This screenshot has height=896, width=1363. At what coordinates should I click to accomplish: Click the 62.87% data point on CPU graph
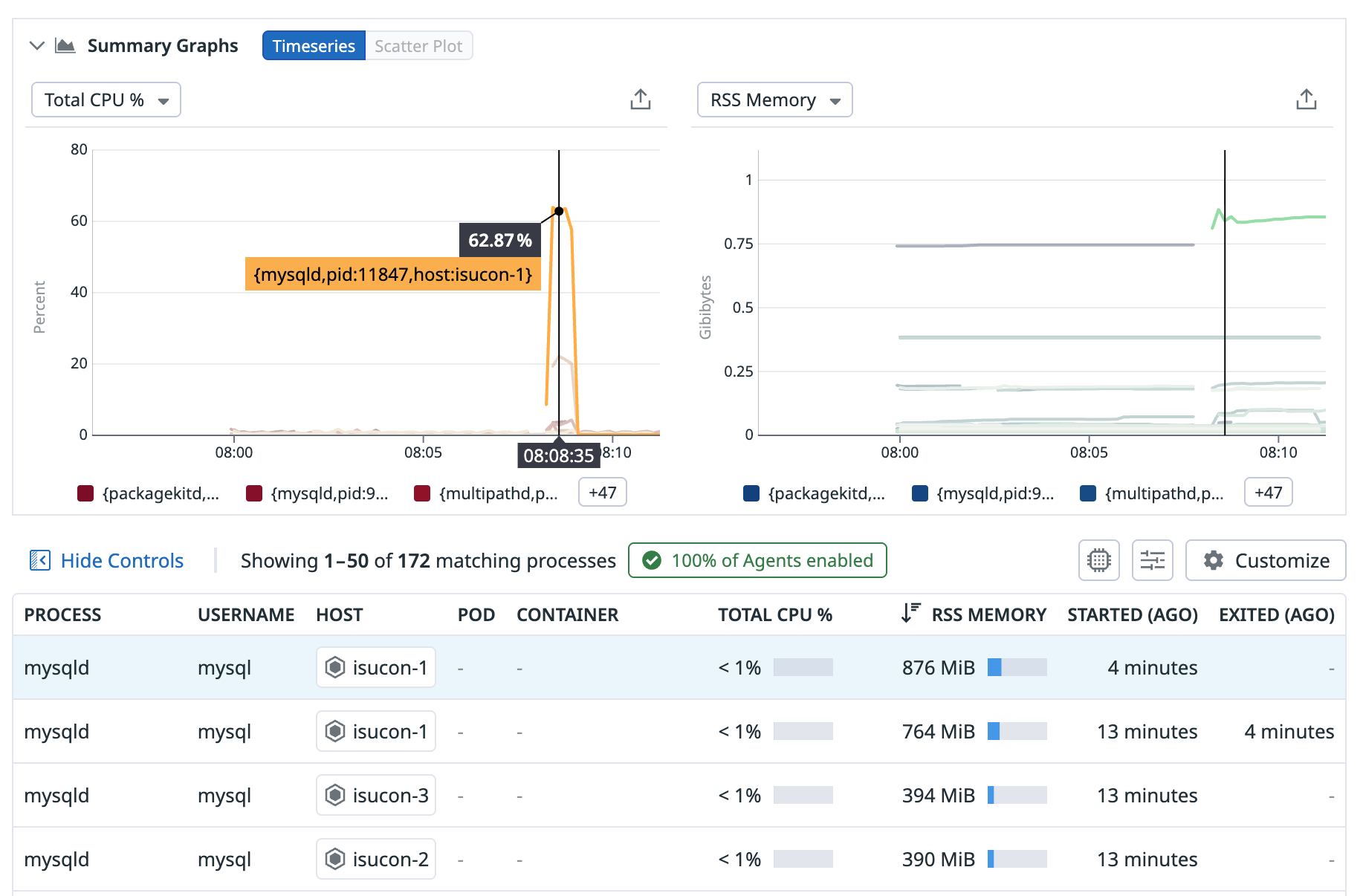click(x=559, y=211)
